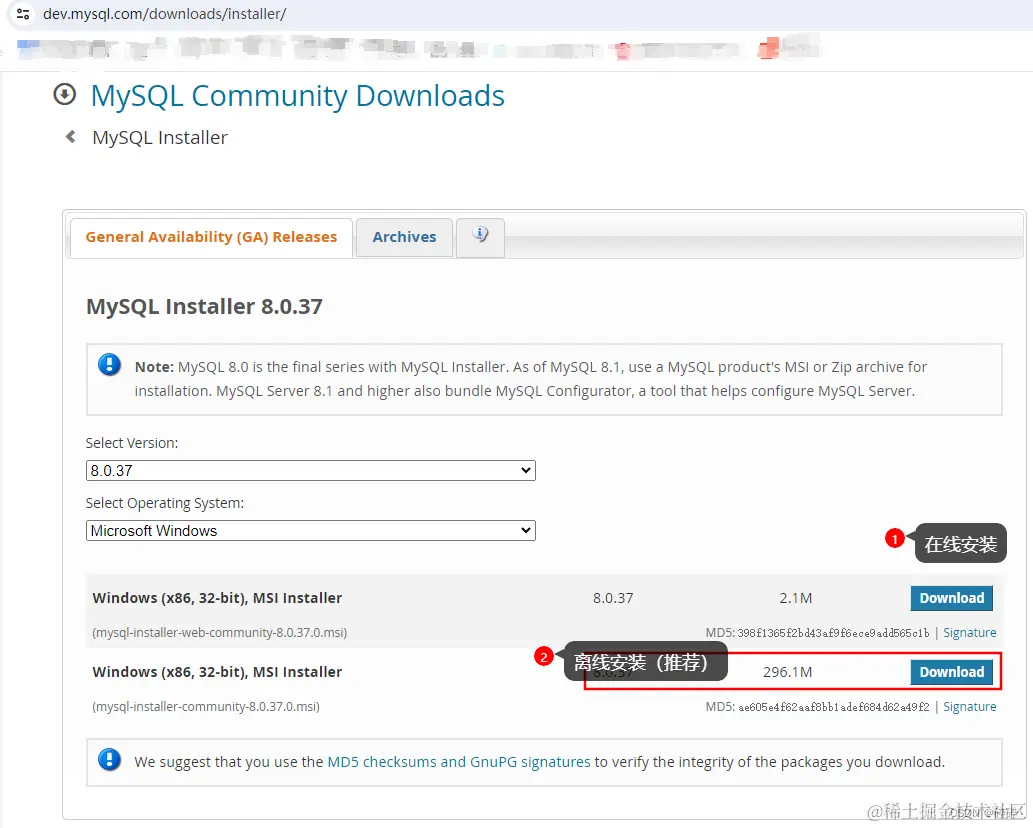Click the MySQL Installer 8.0.37 heading
The height and width of the screenshot is (828, 1033).
click(x=204, y=306)
